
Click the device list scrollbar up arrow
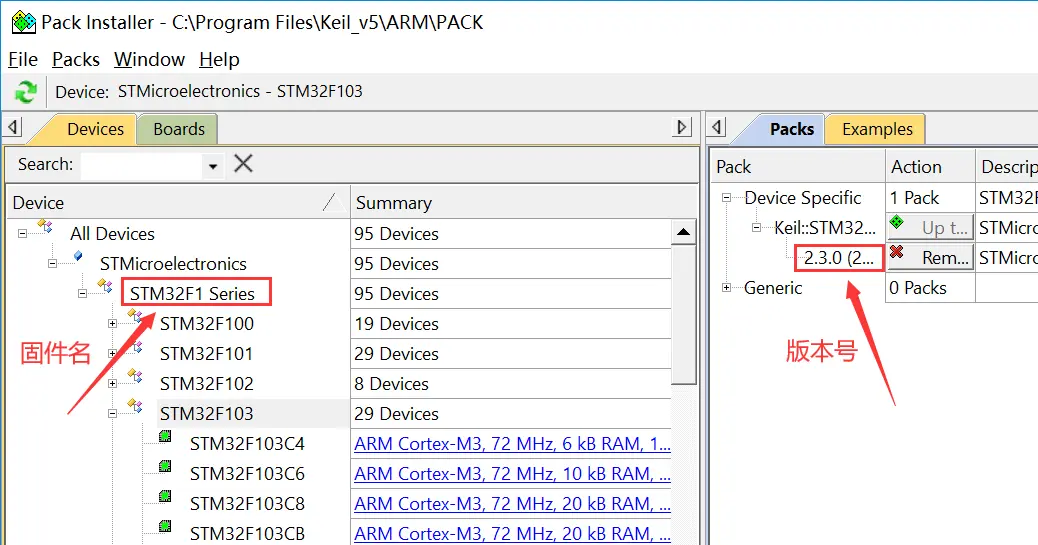pyautogui.click(x=684, y=232)
